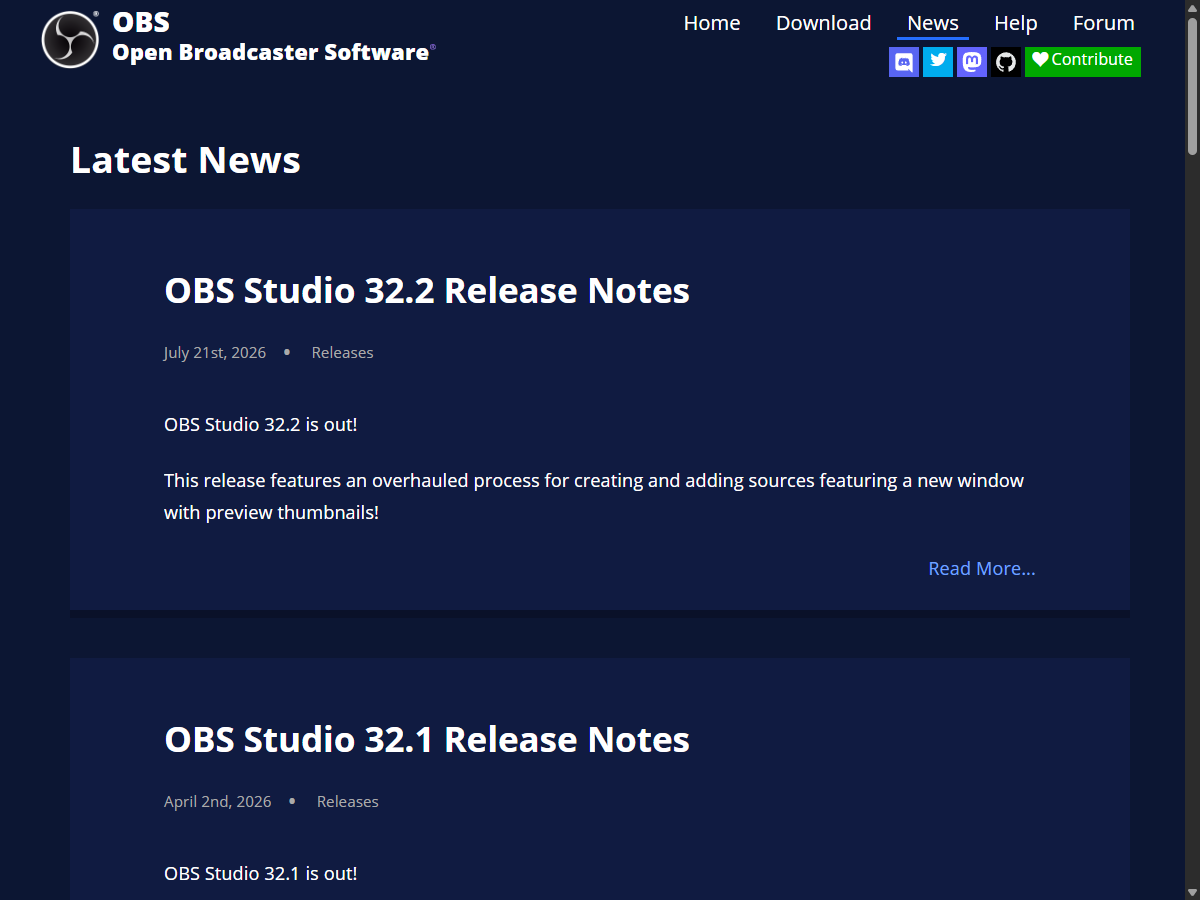Open OBS Studio 32.1 Release Notes headline
Image resolution: width=1200 pixels, height=900 pixels.
pyautogui.click(x=427, y=739)
